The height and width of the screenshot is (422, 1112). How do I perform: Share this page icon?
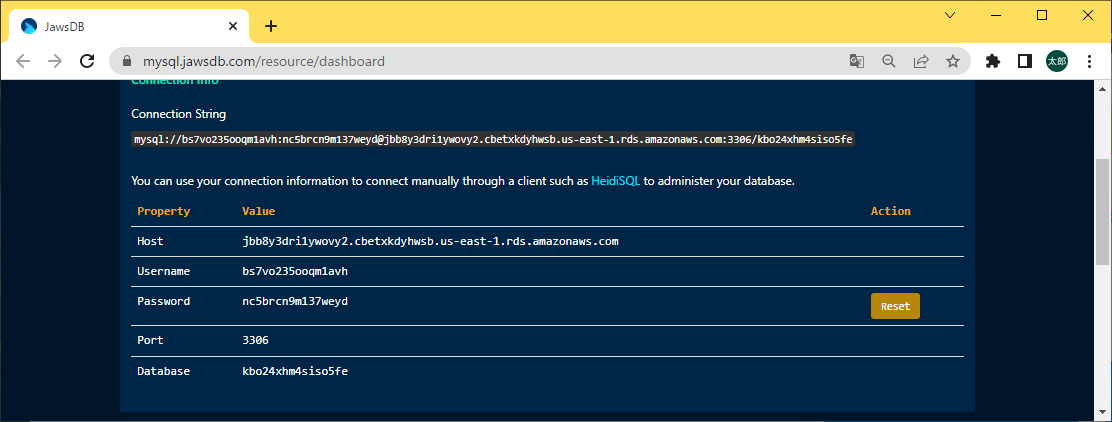921,61
